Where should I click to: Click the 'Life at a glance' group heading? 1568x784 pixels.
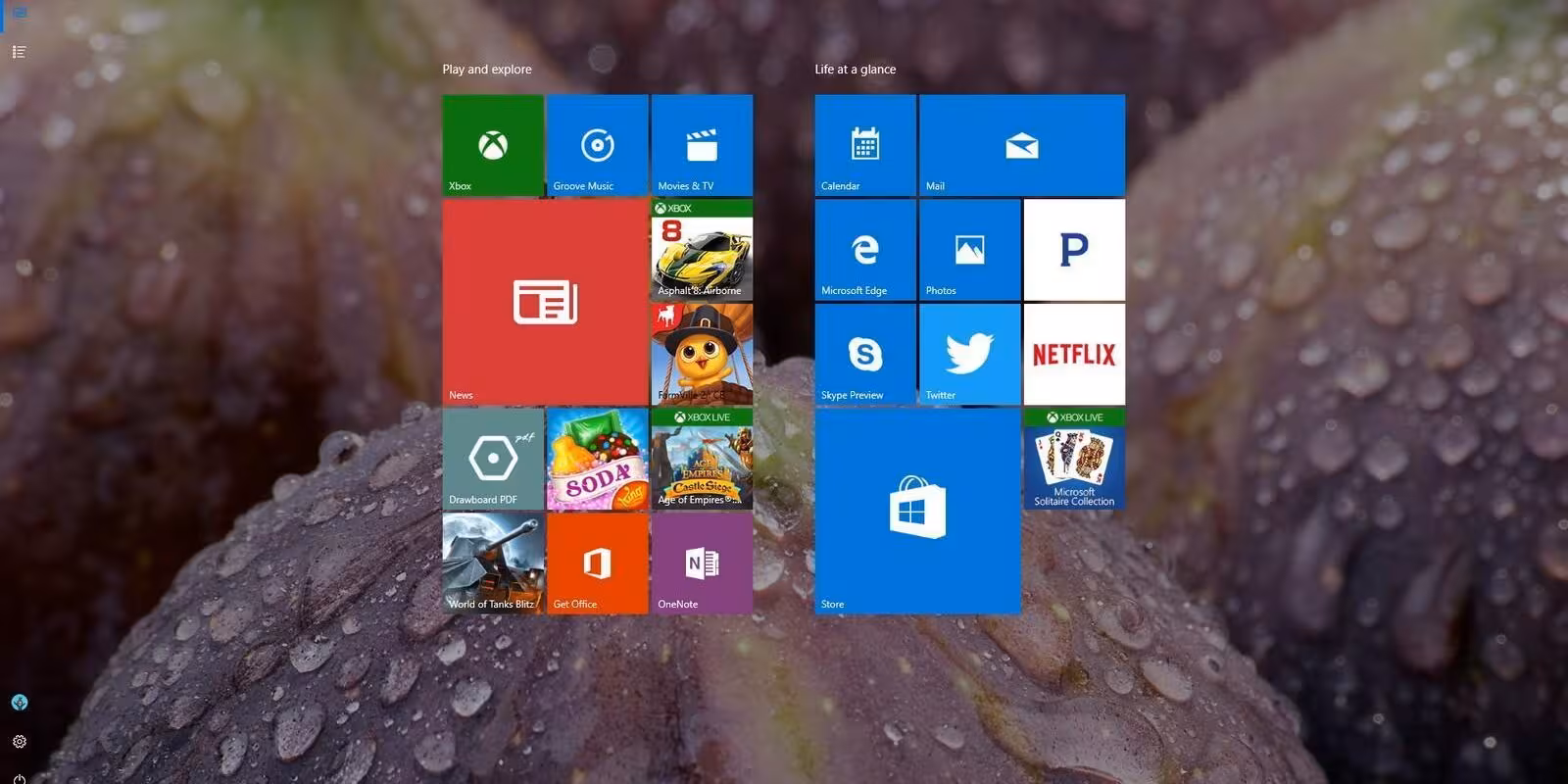click(856, 70)
